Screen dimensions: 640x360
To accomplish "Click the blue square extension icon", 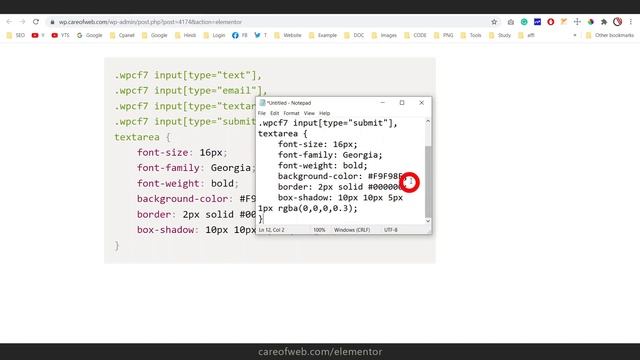I will tap(538, 22).
